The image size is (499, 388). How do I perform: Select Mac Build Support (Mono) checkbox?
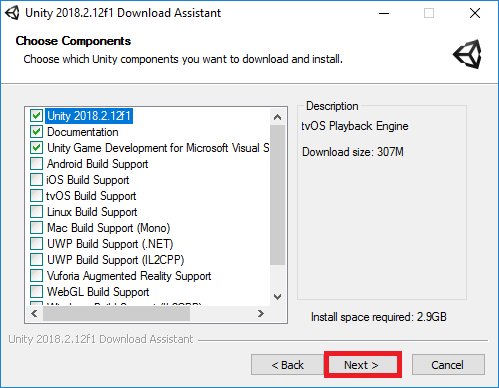(36, 228)
